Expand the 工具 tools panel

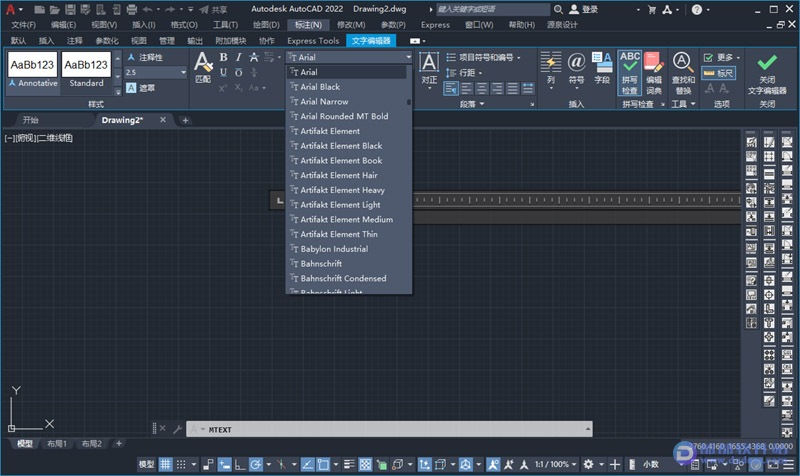click(683, 104)
